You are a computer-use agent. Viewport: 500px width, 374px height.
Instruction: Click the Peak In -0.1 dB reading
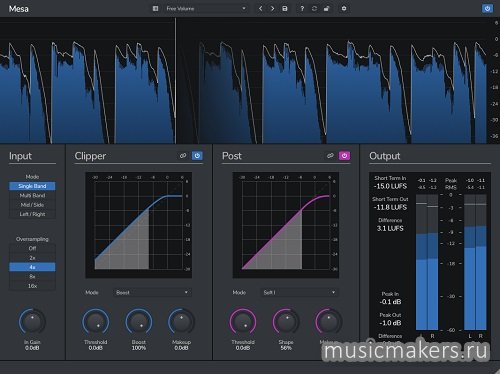[390, 302]
